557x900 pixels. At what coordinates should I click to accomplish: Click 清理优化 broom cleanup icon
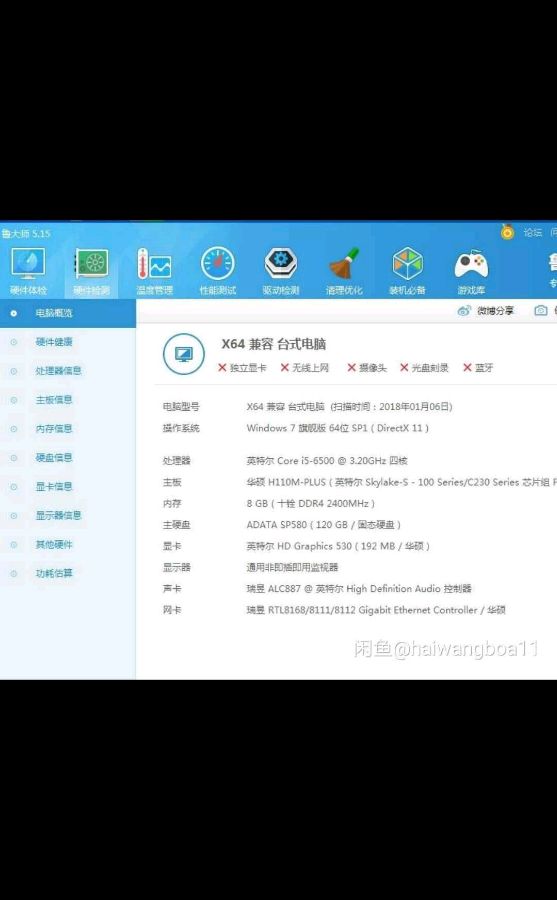[344, 271]
